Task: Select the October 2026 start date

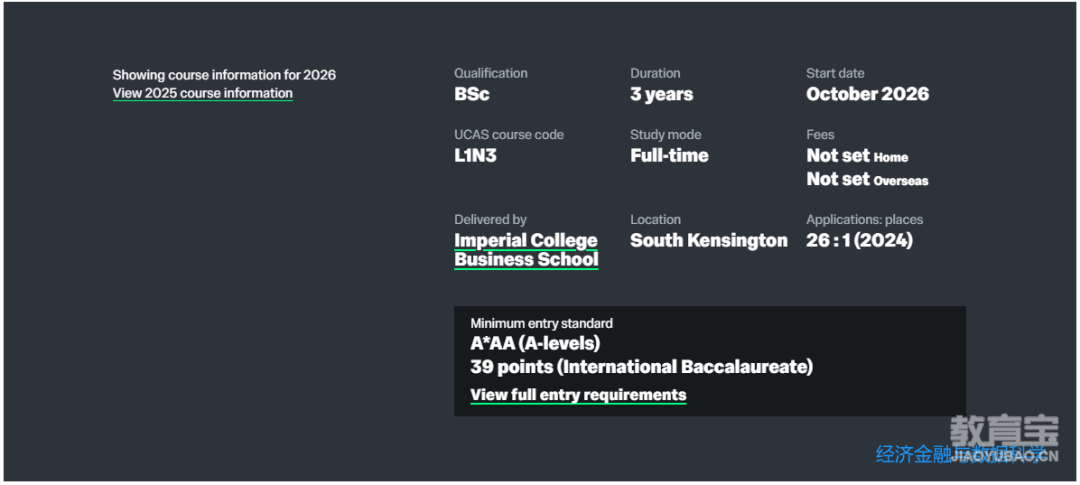Action: [867, 94]
